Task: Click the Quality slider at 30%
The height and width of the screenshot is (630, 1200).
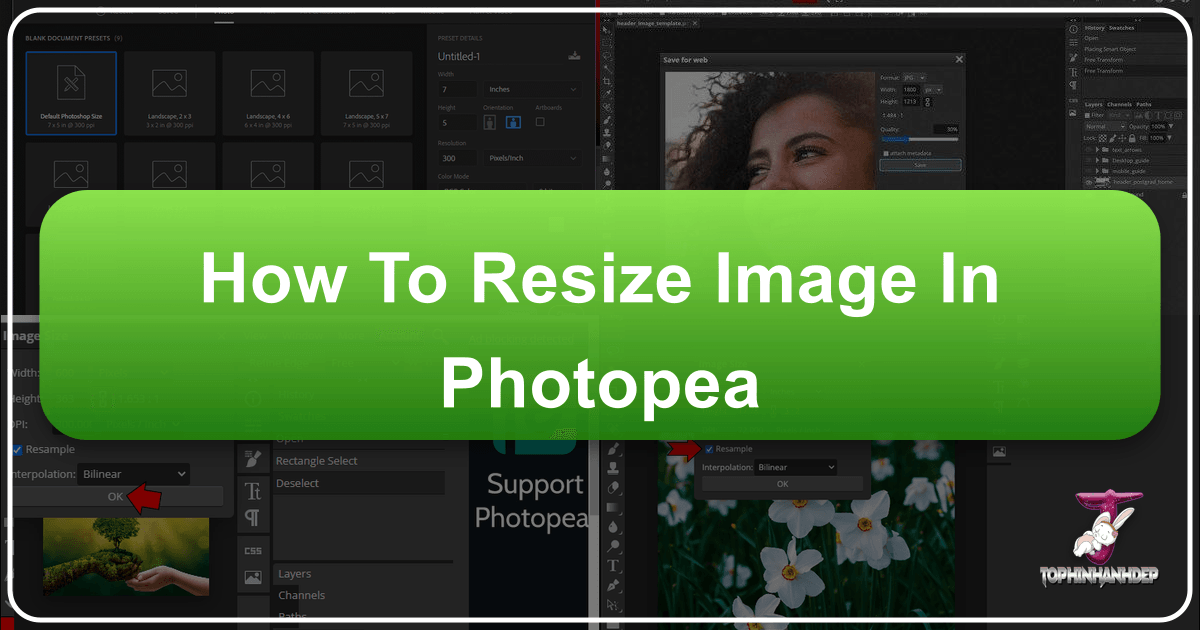Action: point(907,139)
